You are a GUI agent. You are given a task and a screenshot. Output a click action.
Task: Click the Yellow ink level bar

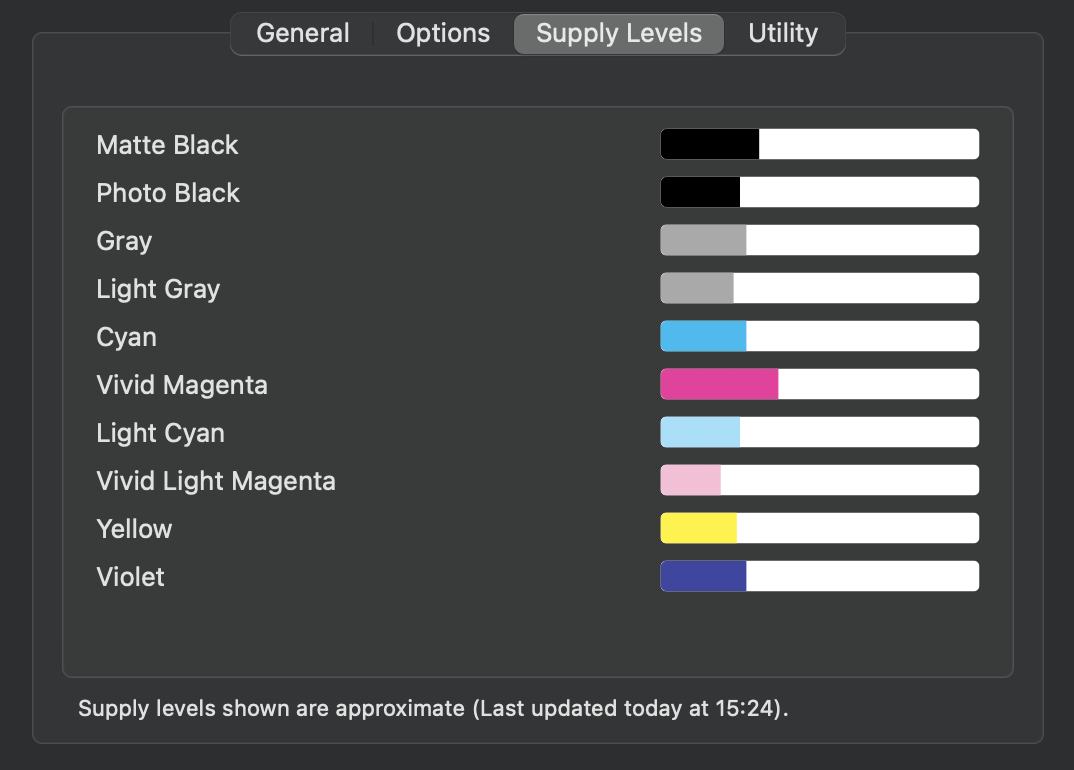(819, 528)
